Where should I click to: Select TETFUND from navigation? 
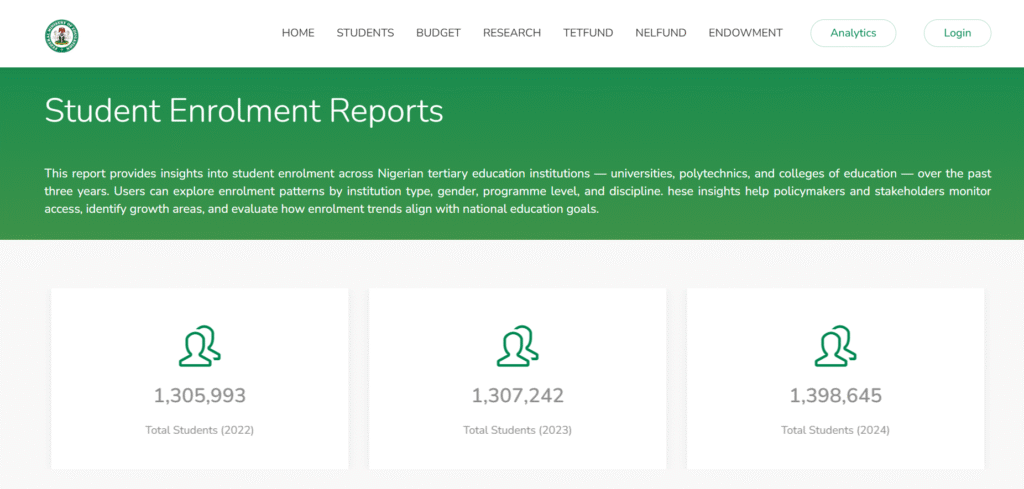[x=588, y=33]
